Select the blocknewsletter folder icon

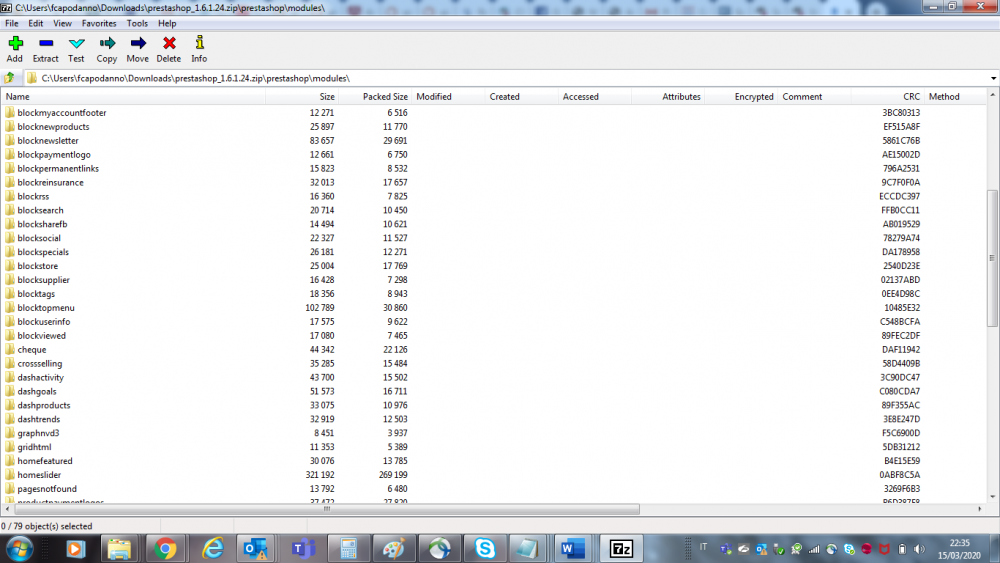[10, 140]
